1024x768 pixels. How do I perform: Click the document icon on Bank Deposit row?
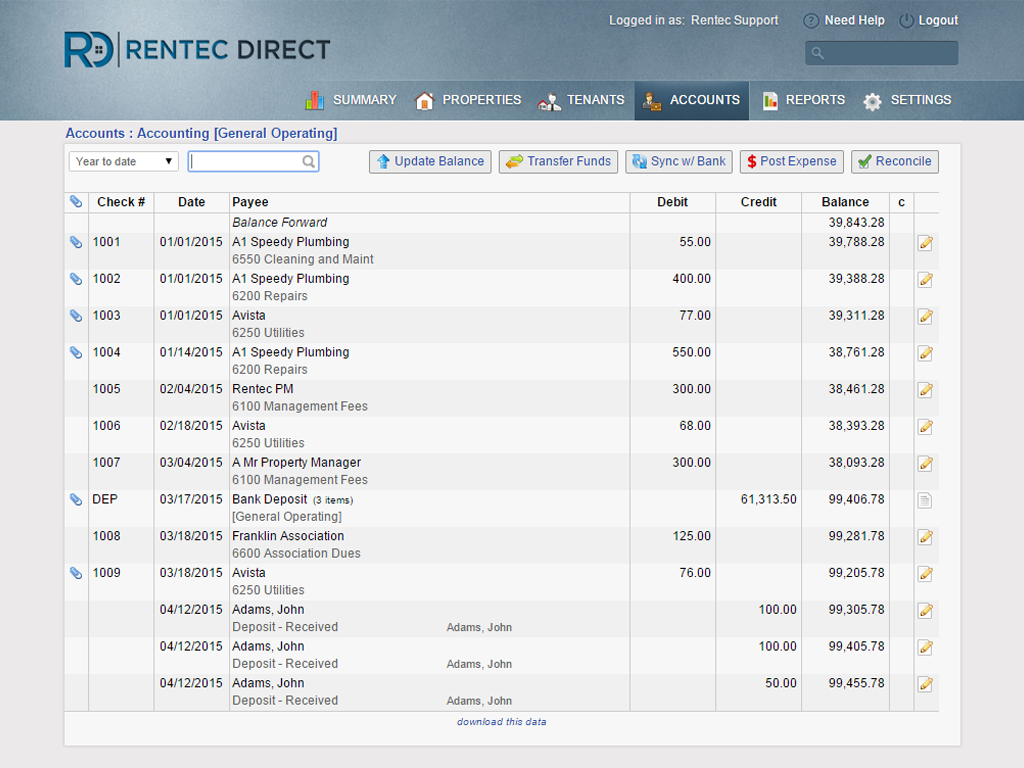(925, 500)
